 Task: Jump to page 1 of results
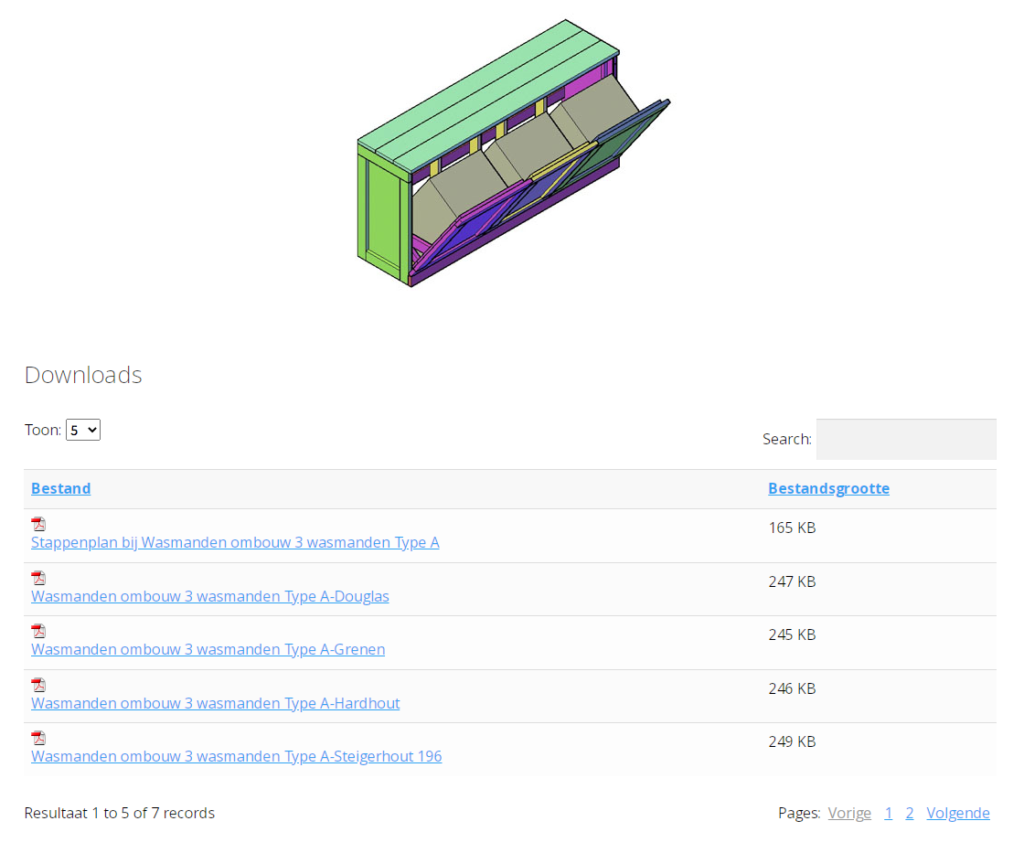888,813
